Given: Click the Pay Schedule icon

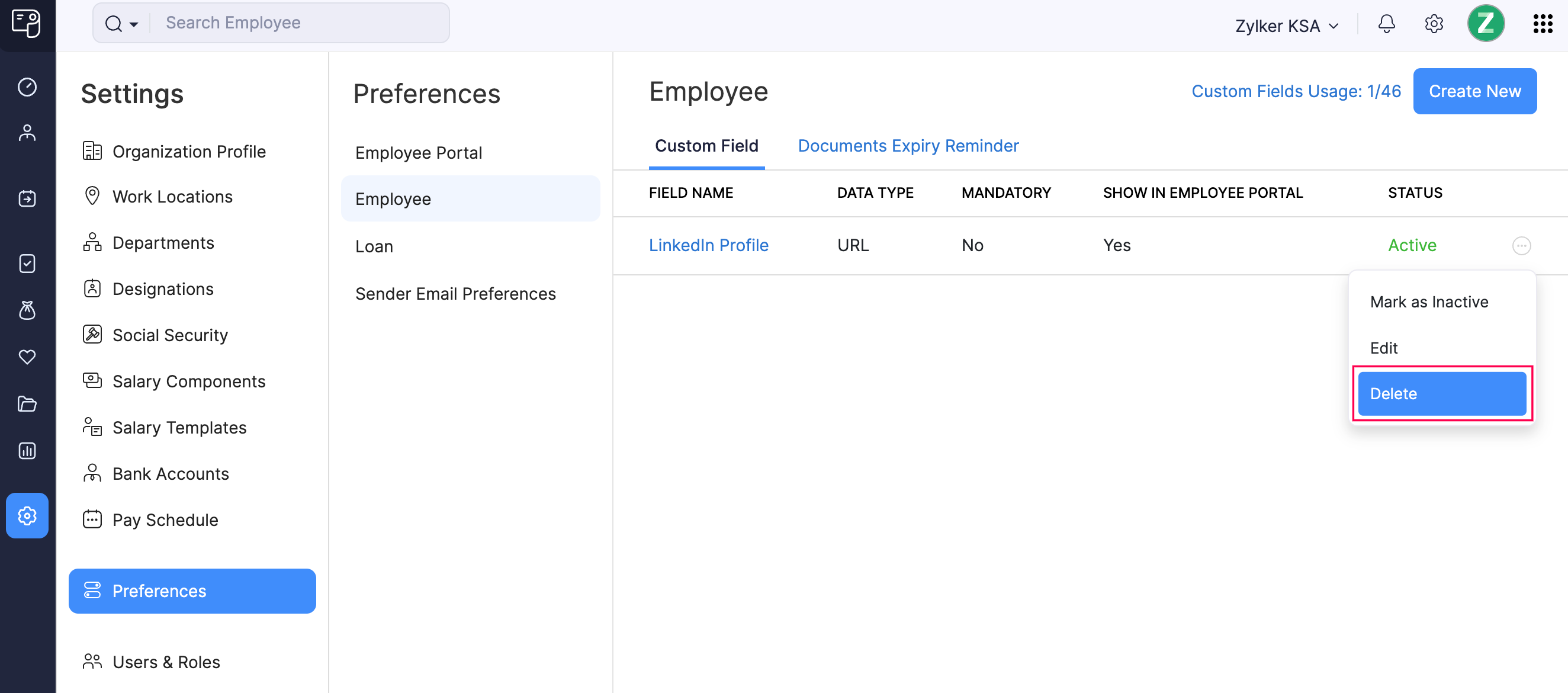Looking at the screenshot, I should (x=91, y=518).
